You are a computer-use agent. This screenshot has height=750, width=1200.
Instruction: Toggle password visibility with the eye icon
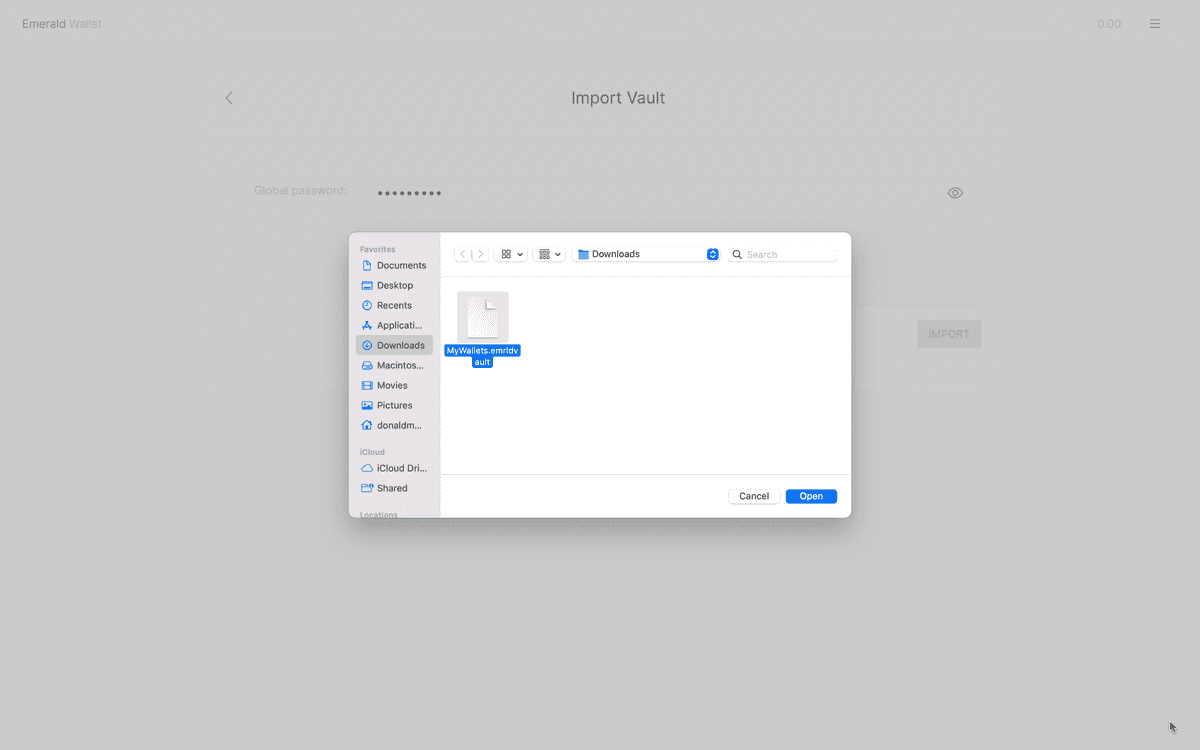[x=955, y=193]
